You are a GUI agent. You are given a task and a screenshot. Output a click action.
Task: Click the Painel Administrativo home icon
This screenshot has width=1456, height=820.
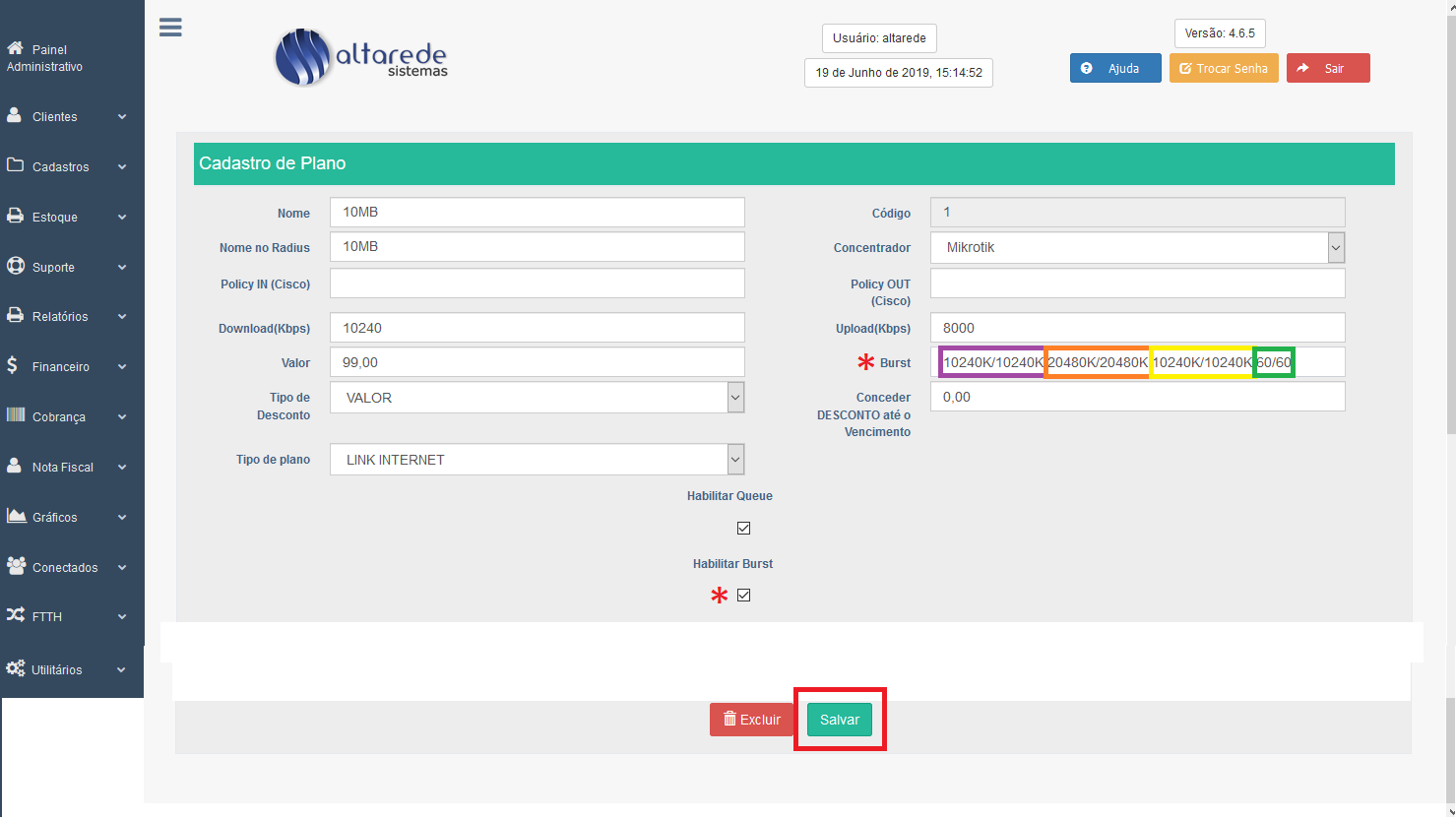15,48
